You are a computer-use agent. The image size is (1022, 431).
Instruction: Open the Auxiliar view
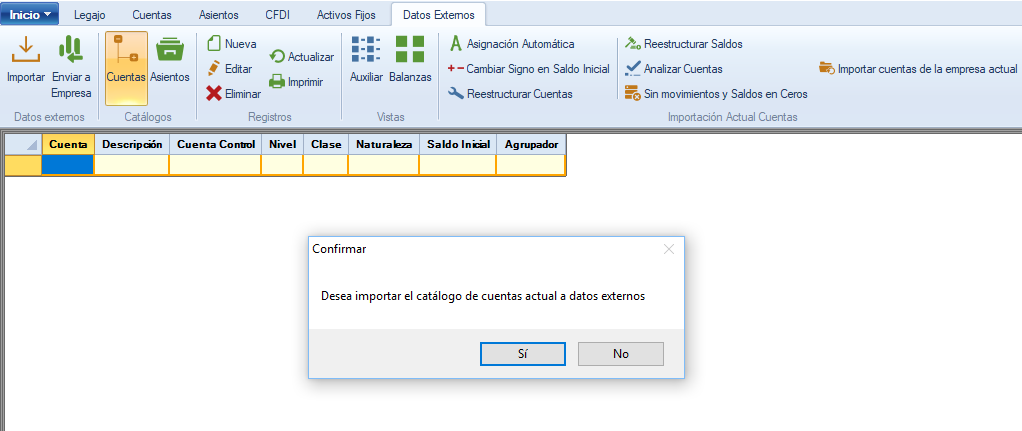pos(366,50)
